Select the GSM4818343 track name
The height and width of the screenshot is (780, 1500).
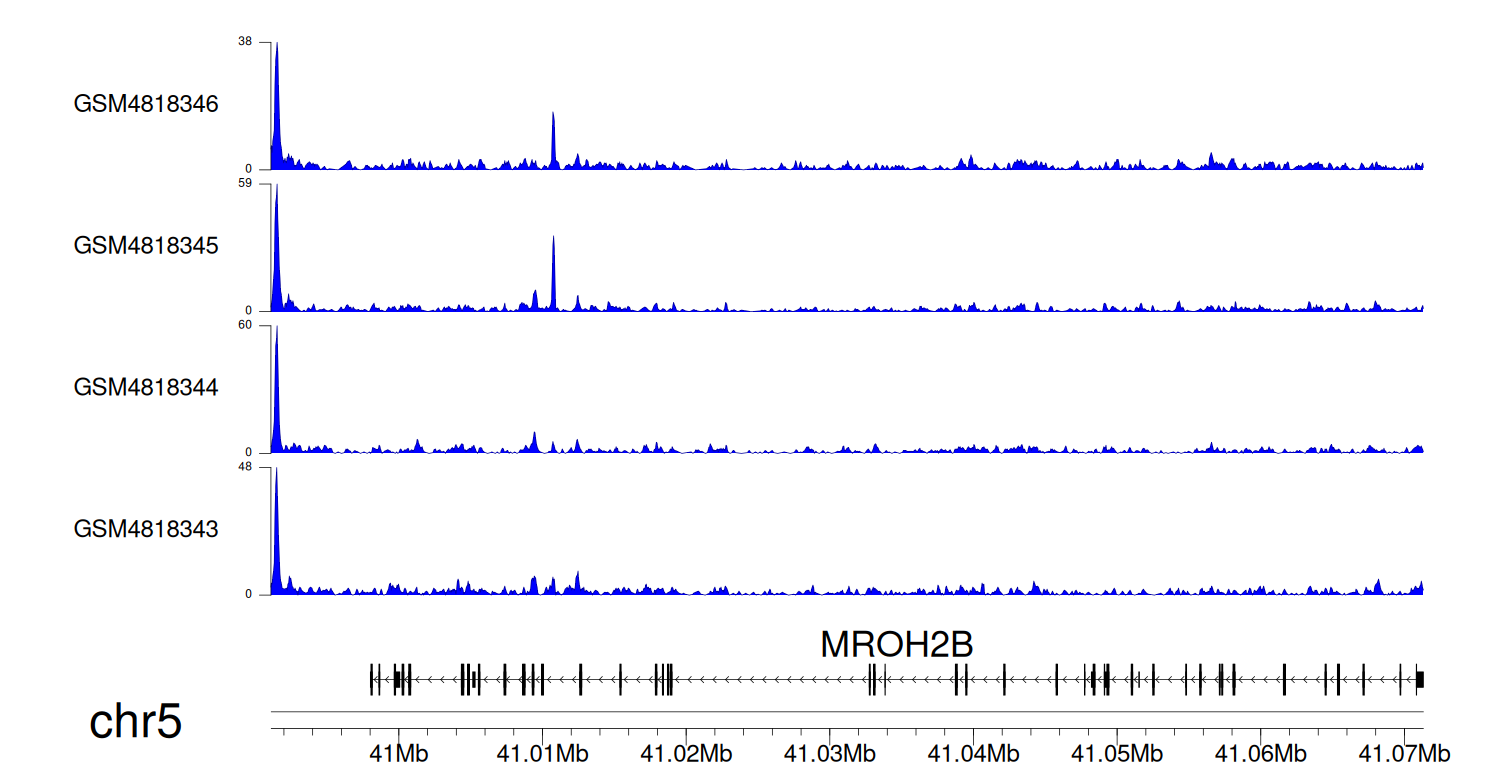click(x=146, y=528)
